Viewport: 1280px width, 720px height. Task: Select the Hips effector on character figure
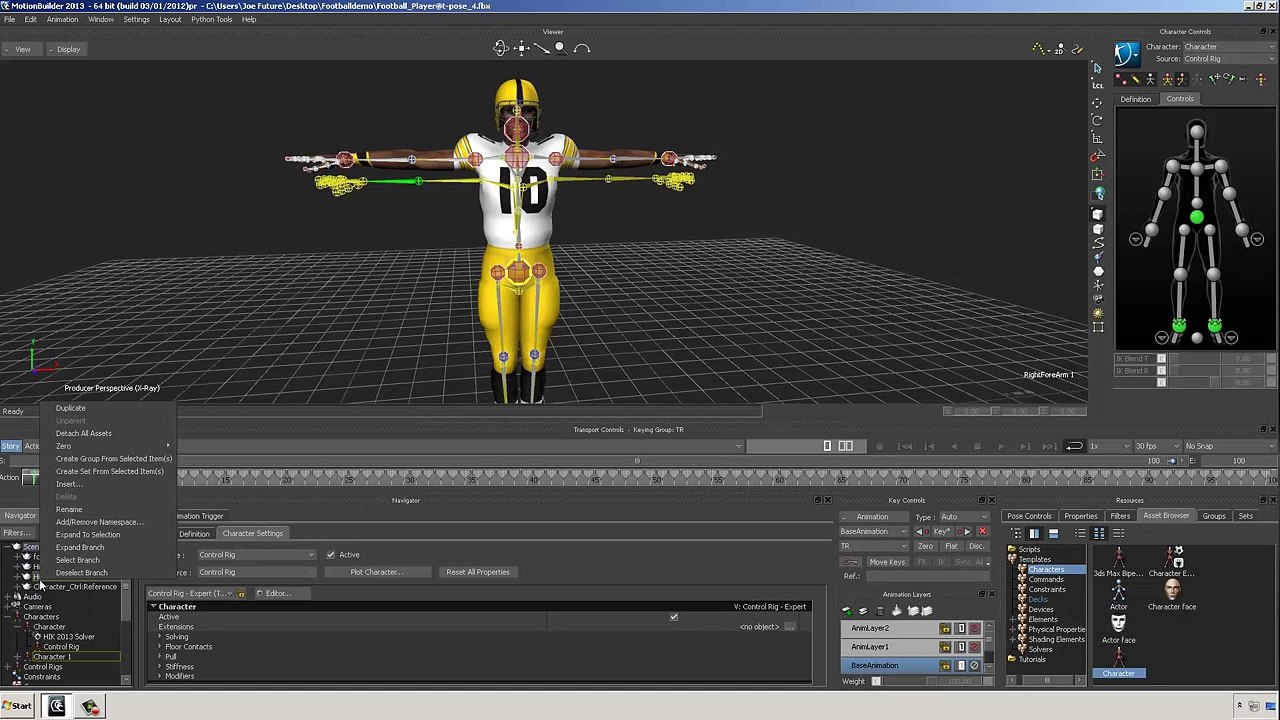pos(1197,217)
